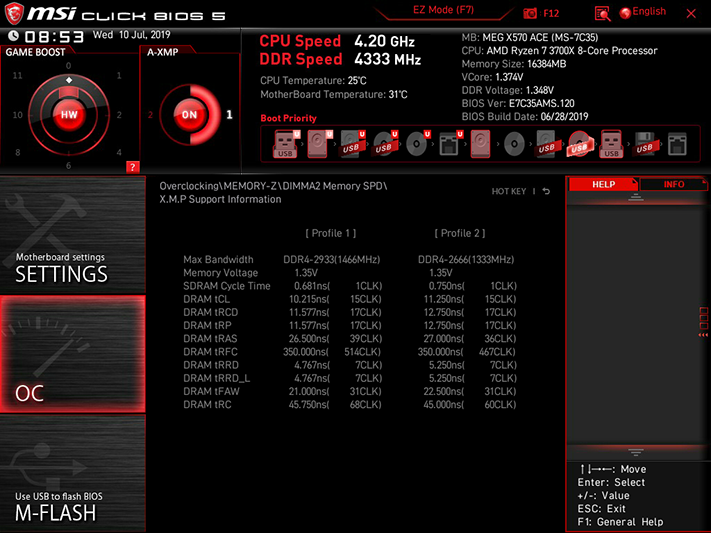Click the date Wed 10 Jul, 2019
Image resolution: width=711 pixels, height=533 pixels.
coord(131,35)
